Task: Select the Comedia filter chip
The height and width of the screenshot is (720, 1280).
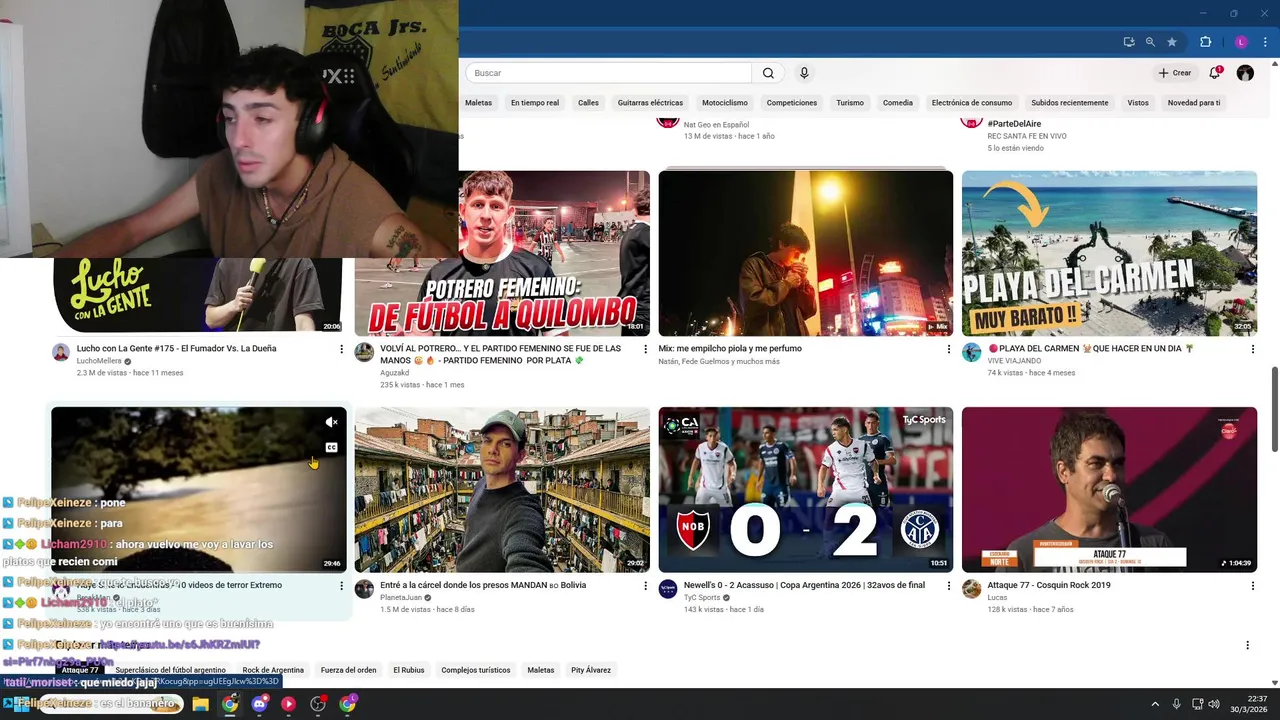Action: pos(898,102)
